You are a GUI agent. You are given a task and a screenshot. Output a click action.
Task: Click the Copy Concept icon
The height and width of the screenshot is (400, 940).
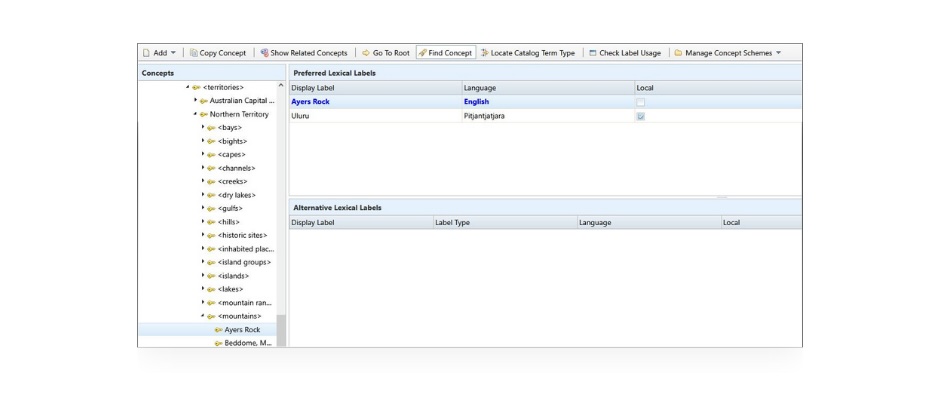194,53
